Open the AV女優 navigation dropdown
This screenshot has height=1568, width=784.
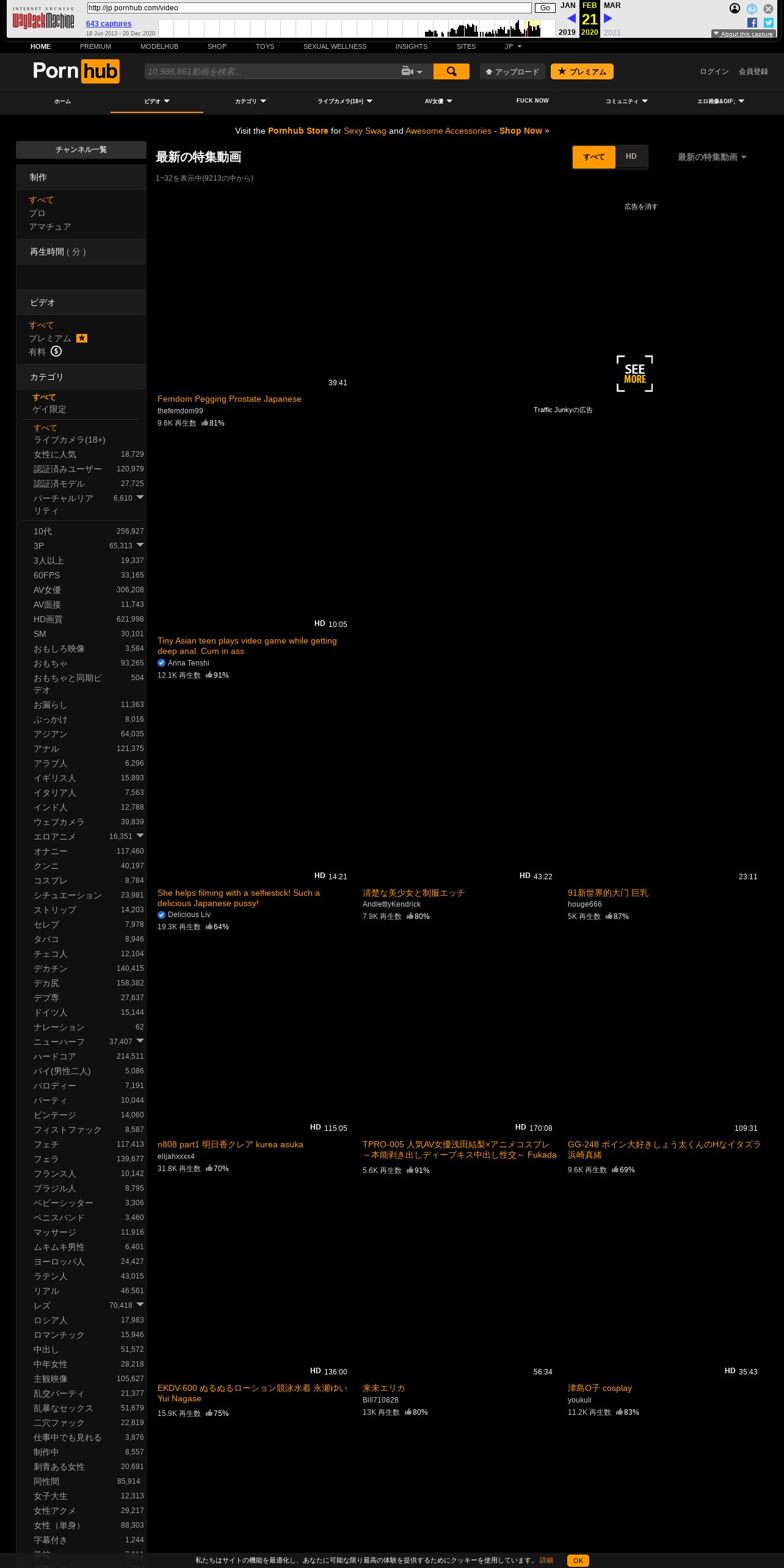click(438, 101)
